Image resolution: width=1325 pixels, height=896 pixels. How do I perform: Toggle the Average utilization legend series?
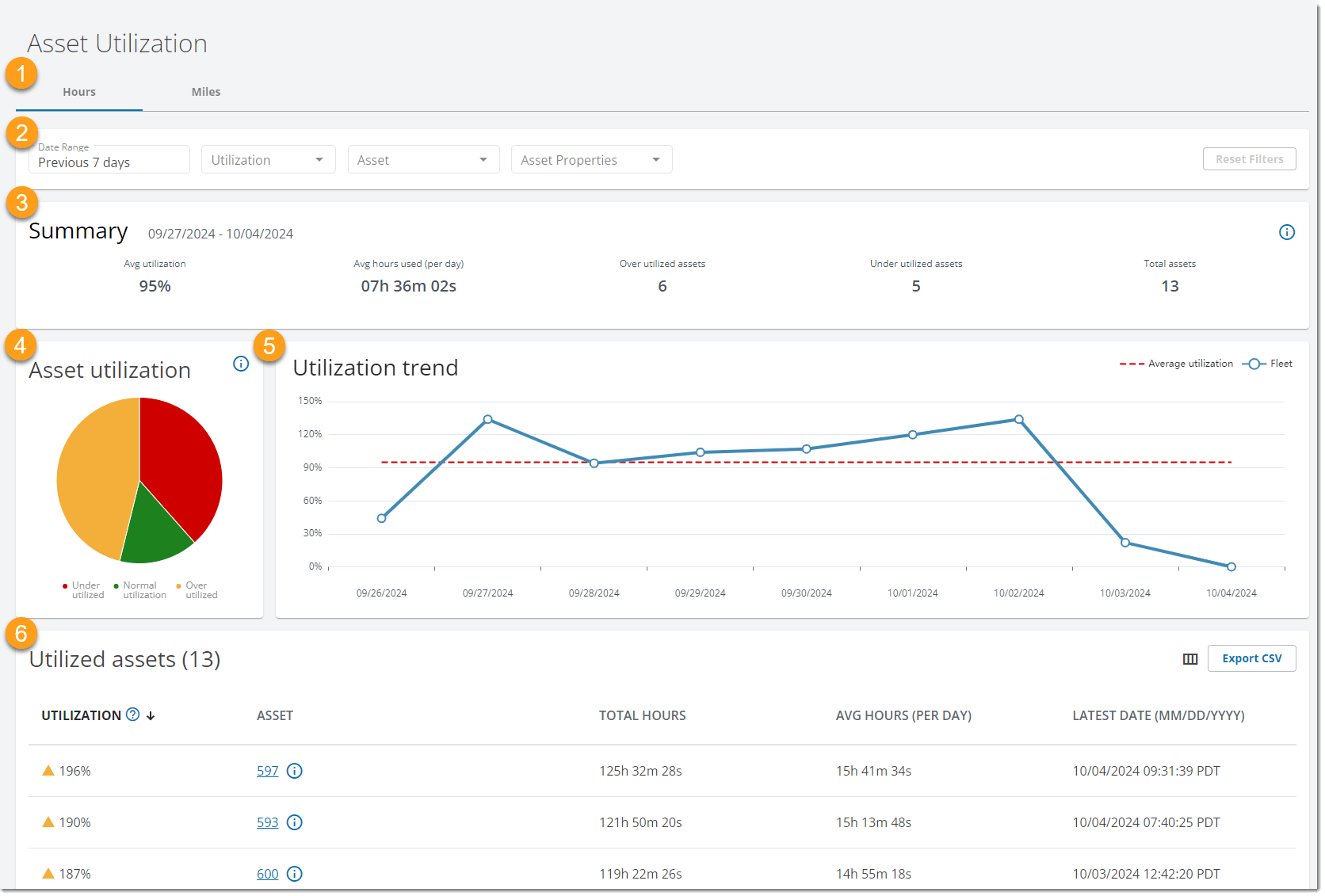pos(1176,364)
